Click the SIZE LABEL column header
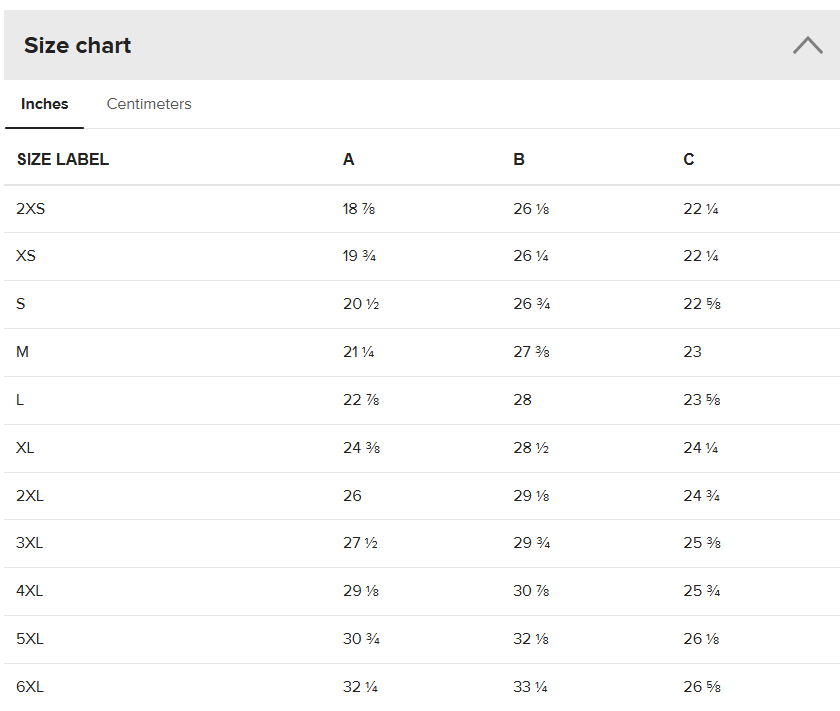Image resolution: width=840 pixels, height=711 pixels. click(63, 160)
